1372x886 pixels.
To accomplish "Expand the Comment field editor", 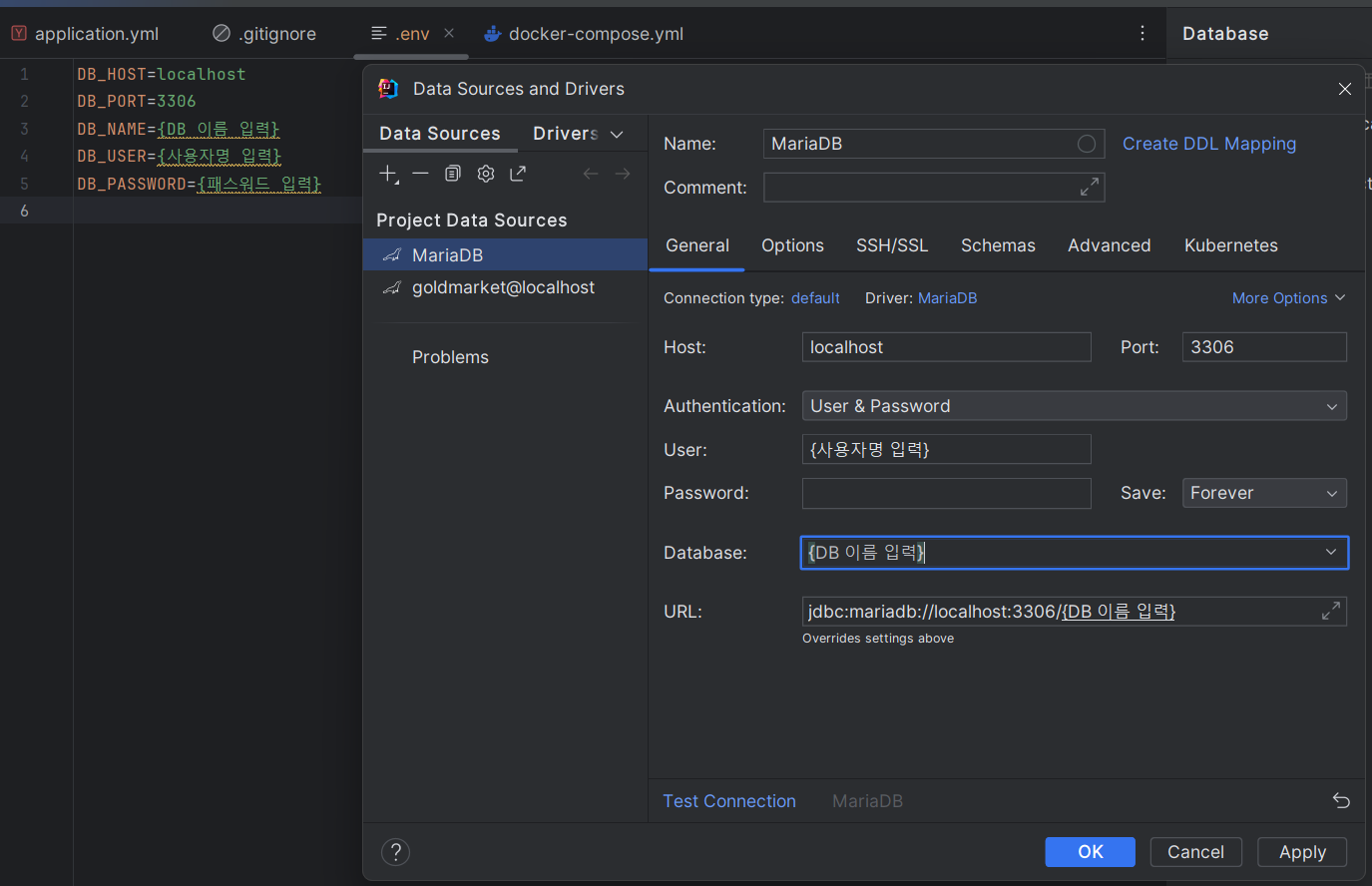I will pyautogui.click(x=1090, y=187).
